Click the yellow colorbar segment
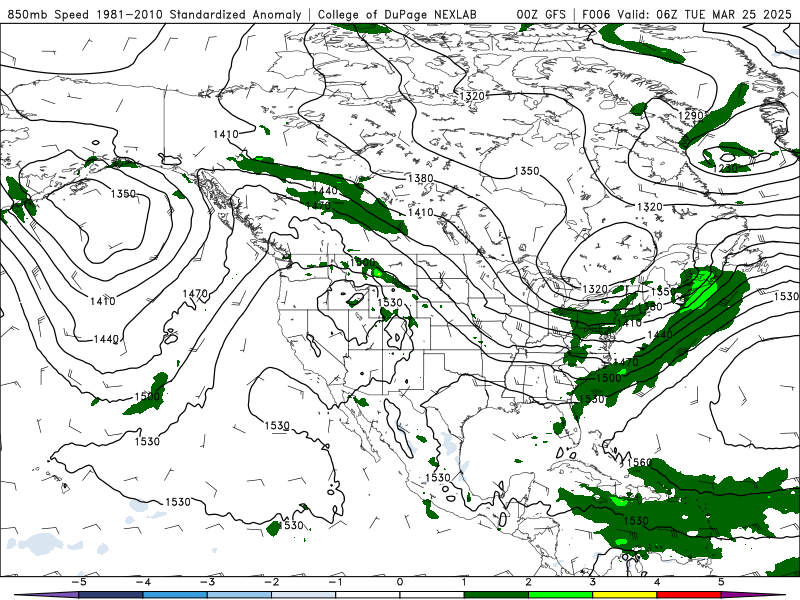This screenshot has height=600, width=800. click(x=624, y=595)
